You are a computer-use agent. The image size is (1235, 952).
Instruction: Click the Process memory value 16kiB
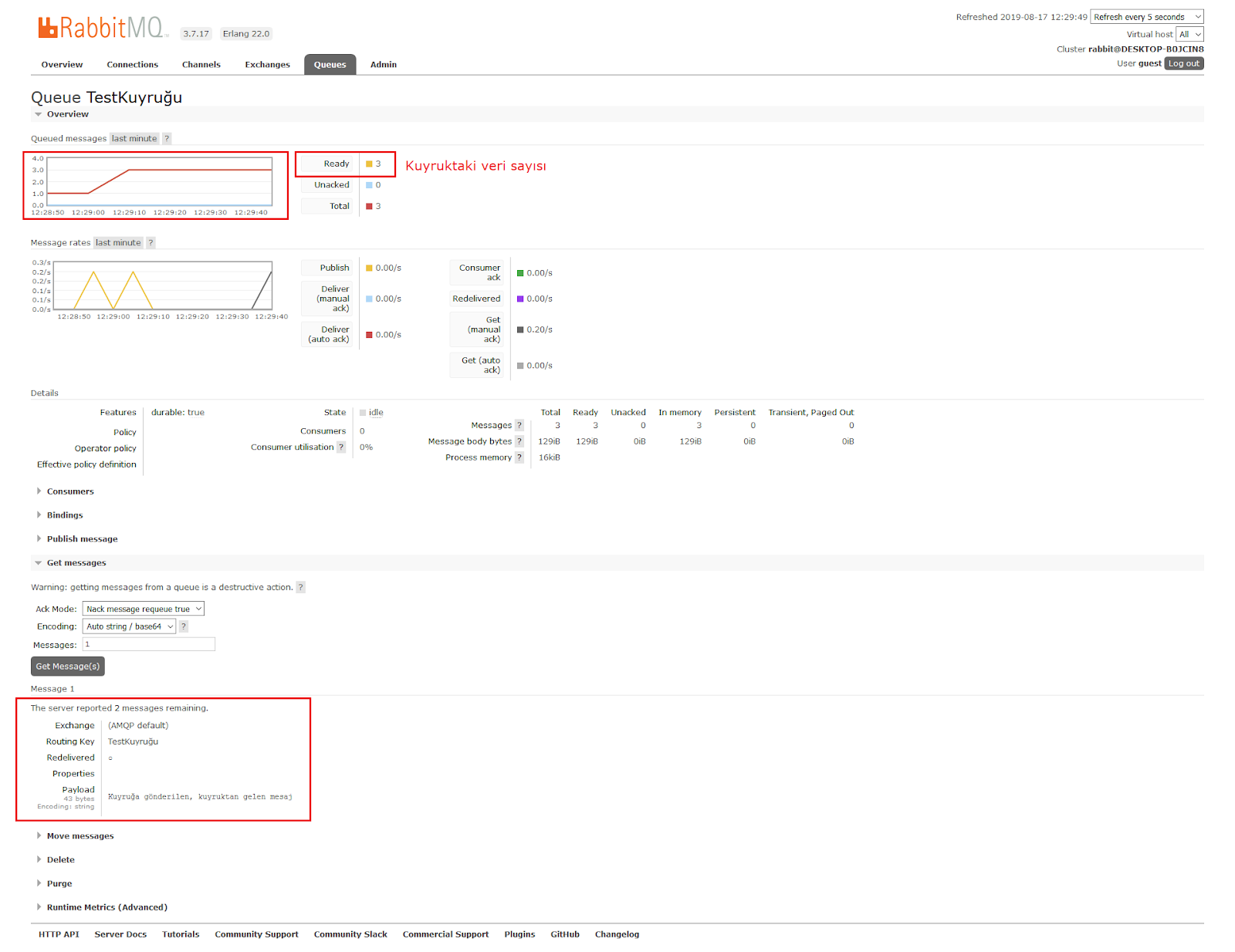pos(550,458)
